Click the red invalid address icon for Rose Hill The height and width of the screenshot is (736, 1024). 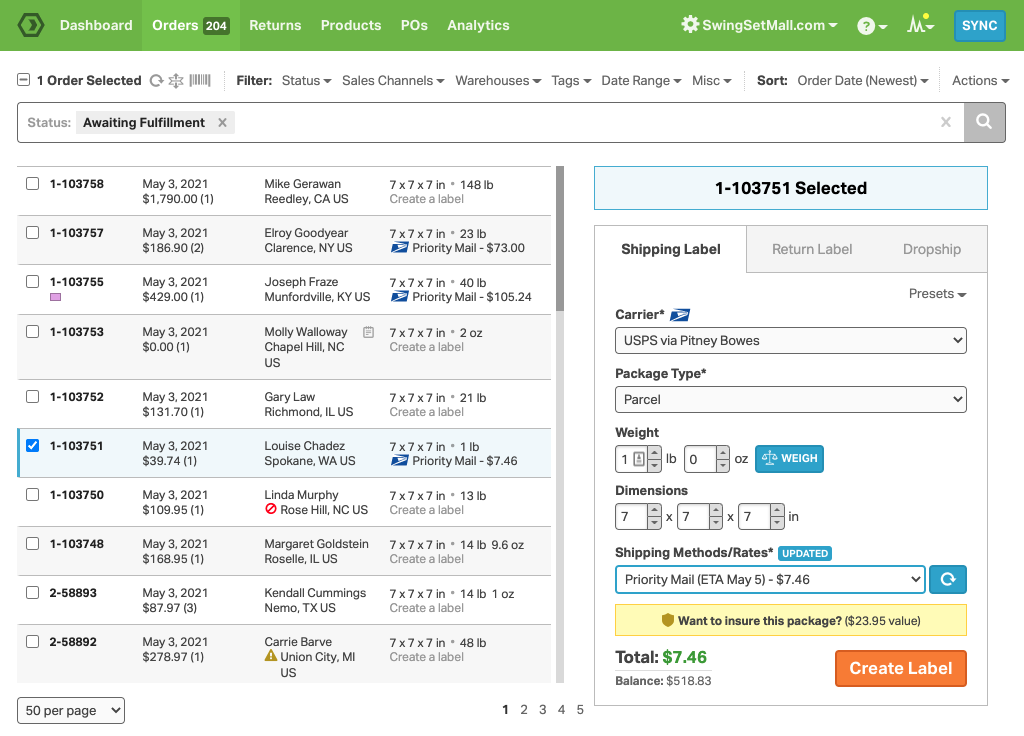270,509
